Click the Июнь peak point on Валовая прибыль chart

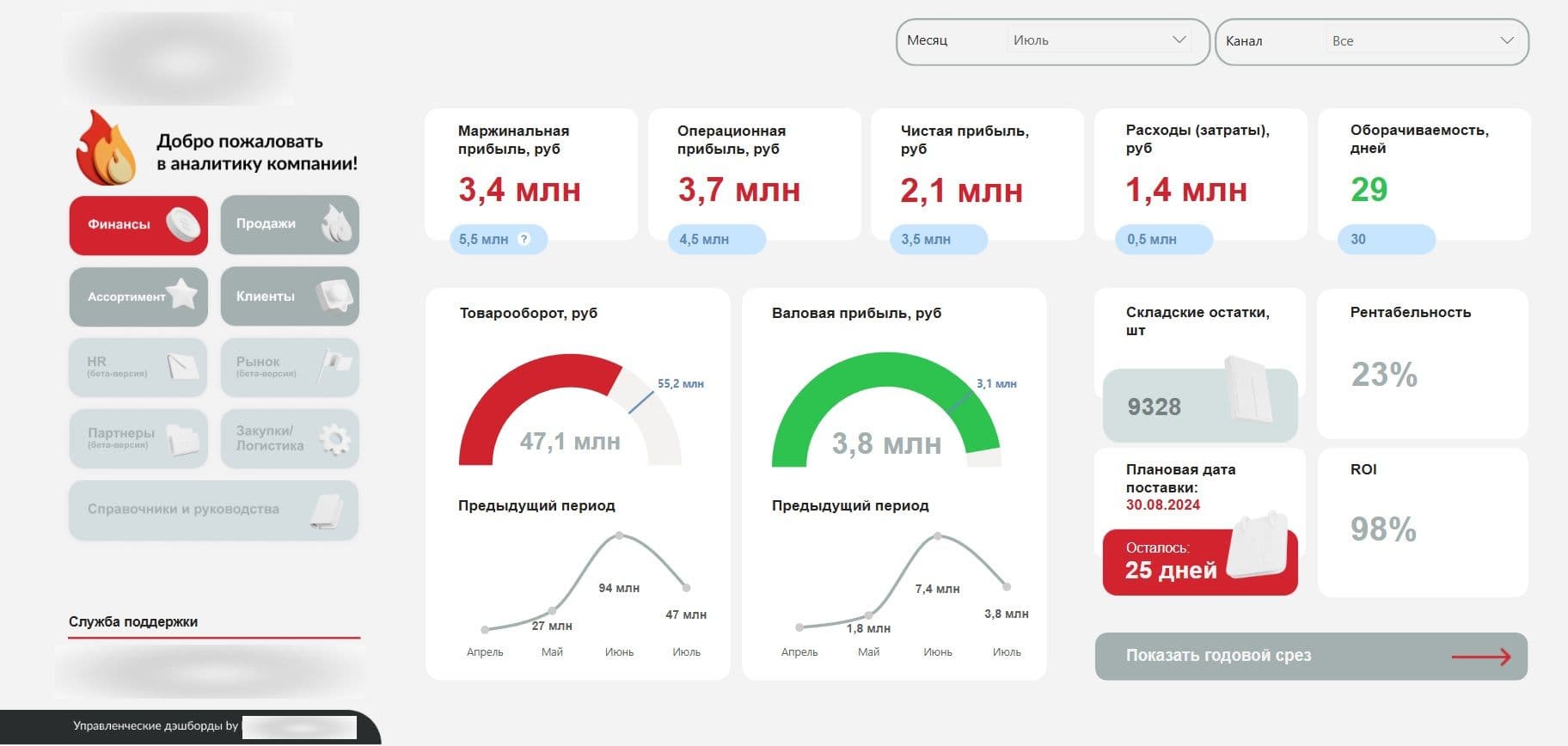(938, 536)
